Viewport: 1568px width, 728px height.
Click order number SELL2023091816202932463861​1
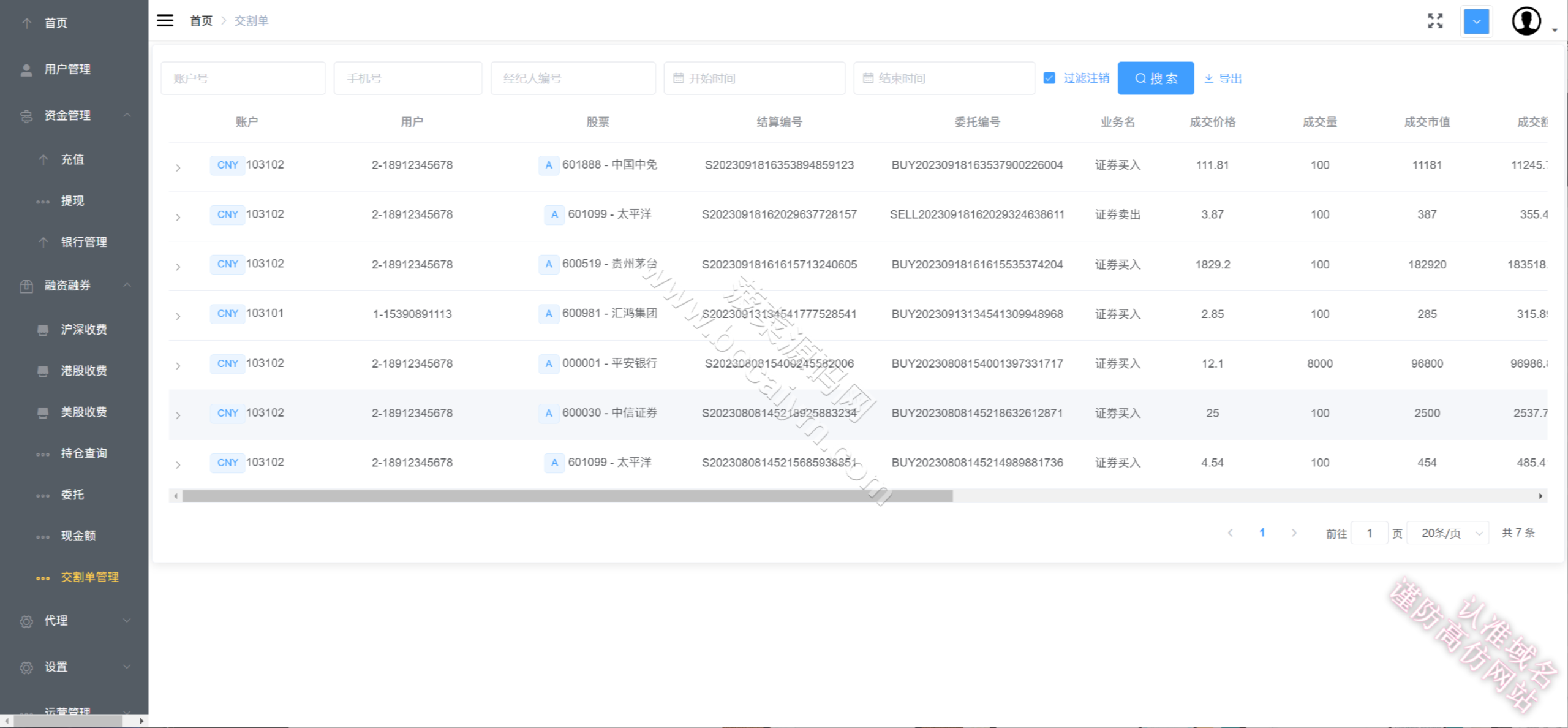pos(977,214)
